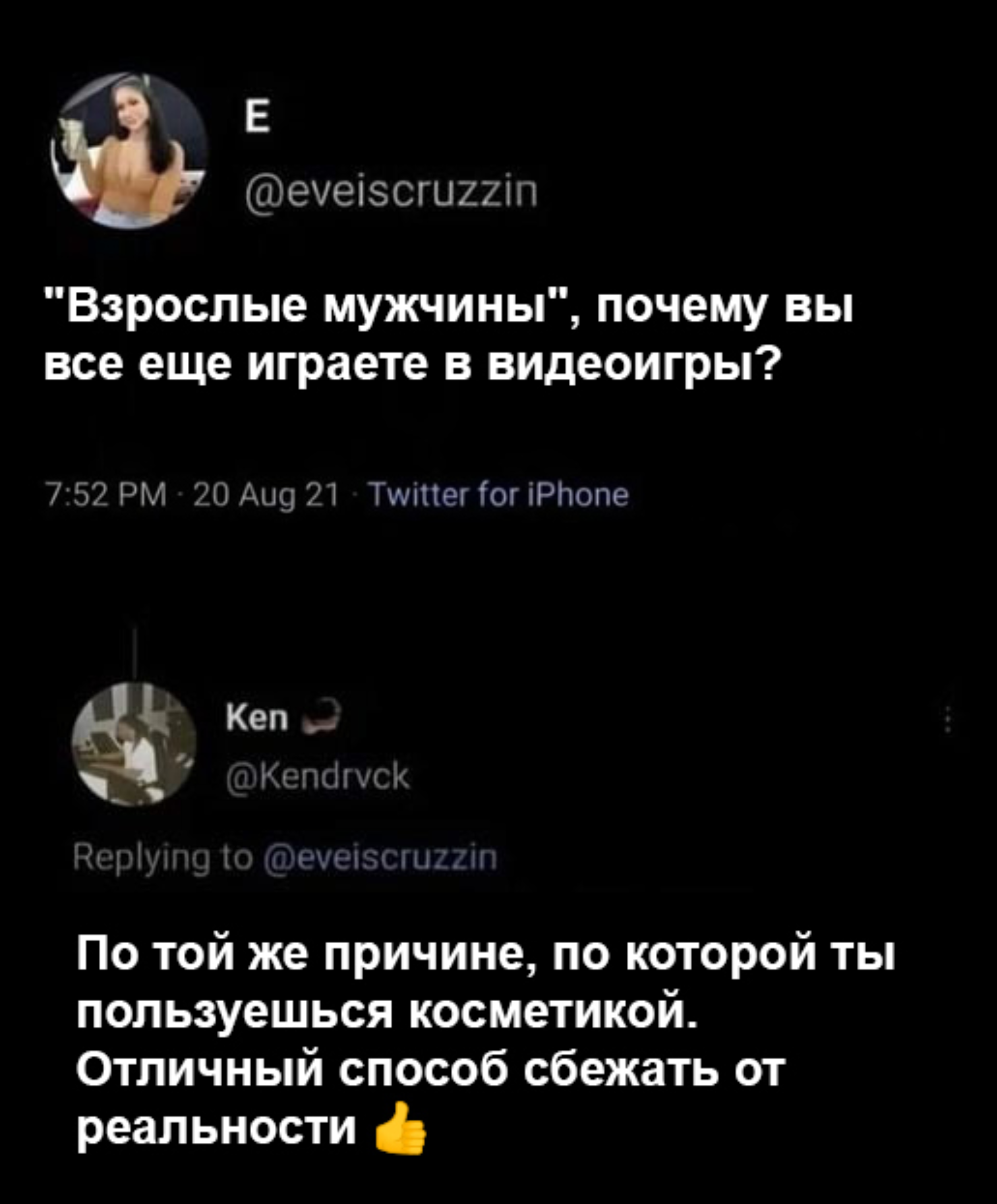The width and height of the screenshot is (997, 1204).
Task: Click the thread connector line above Ken's avatar
Action: pyautogui.click(x=134, y=653)
